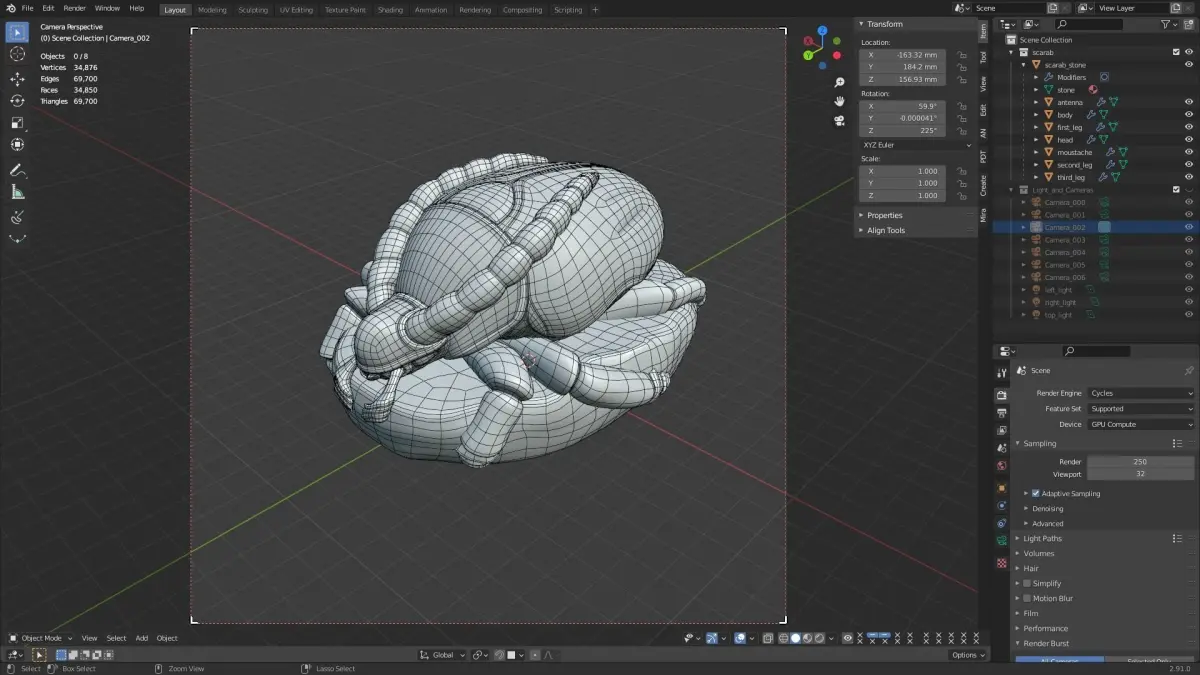Switch to solid viewport shading
The width and height of the screenshot is (1200, 675).
[796, 638]
